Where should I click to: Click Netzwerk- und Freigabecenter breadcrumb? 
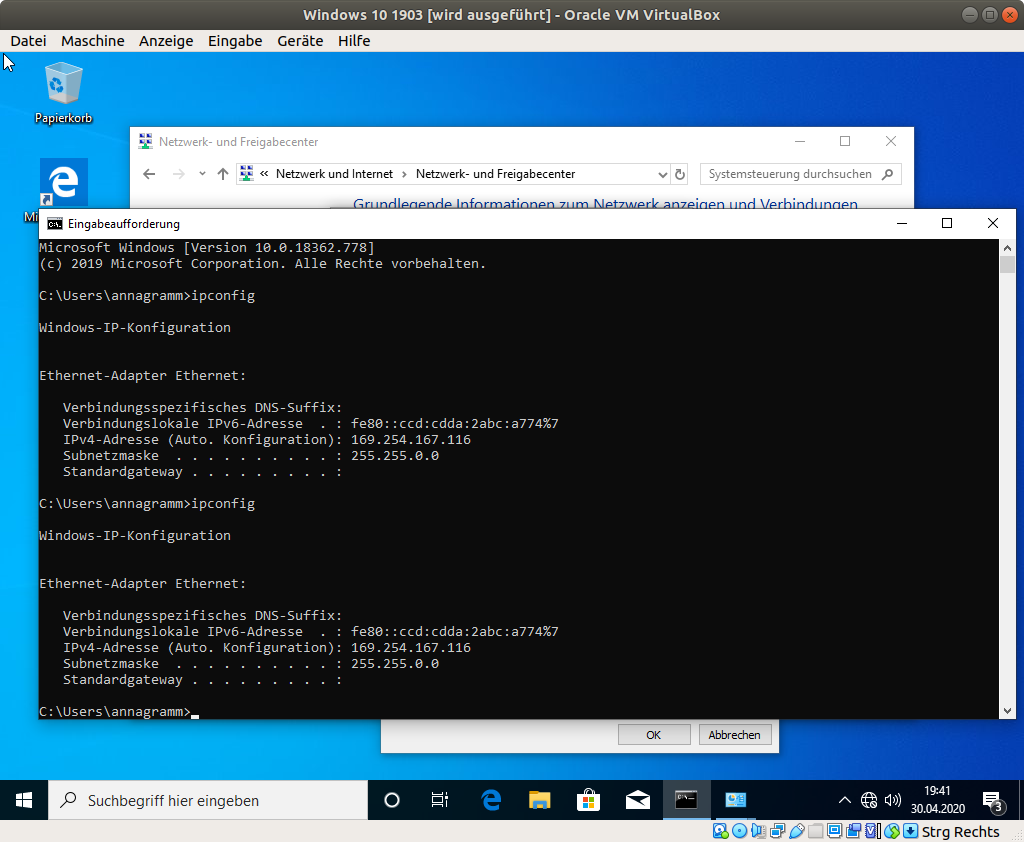(x=496, y=174)
